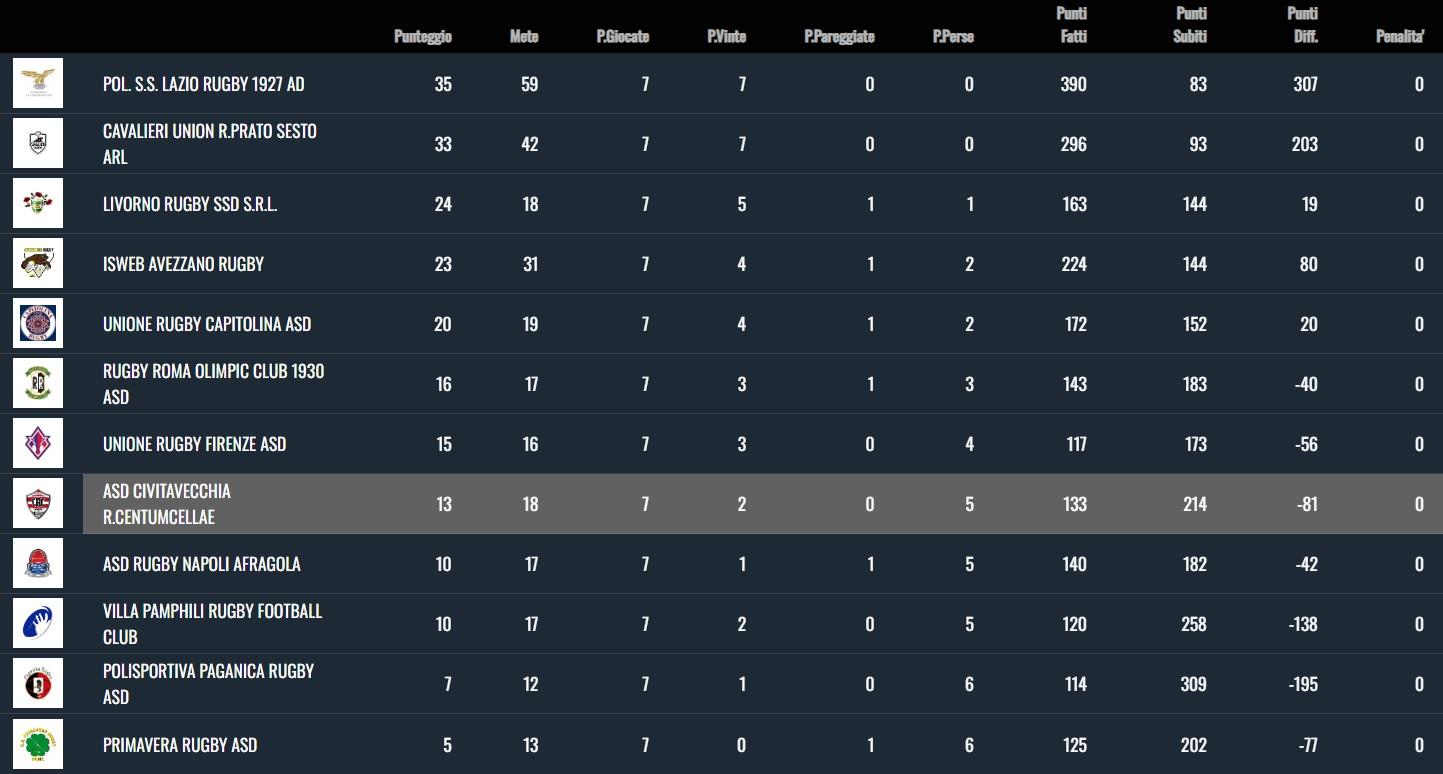The image size is (1443, 774).
Task: Click the Unione Rugby Capitolina round badge
Action: point(38,324)
